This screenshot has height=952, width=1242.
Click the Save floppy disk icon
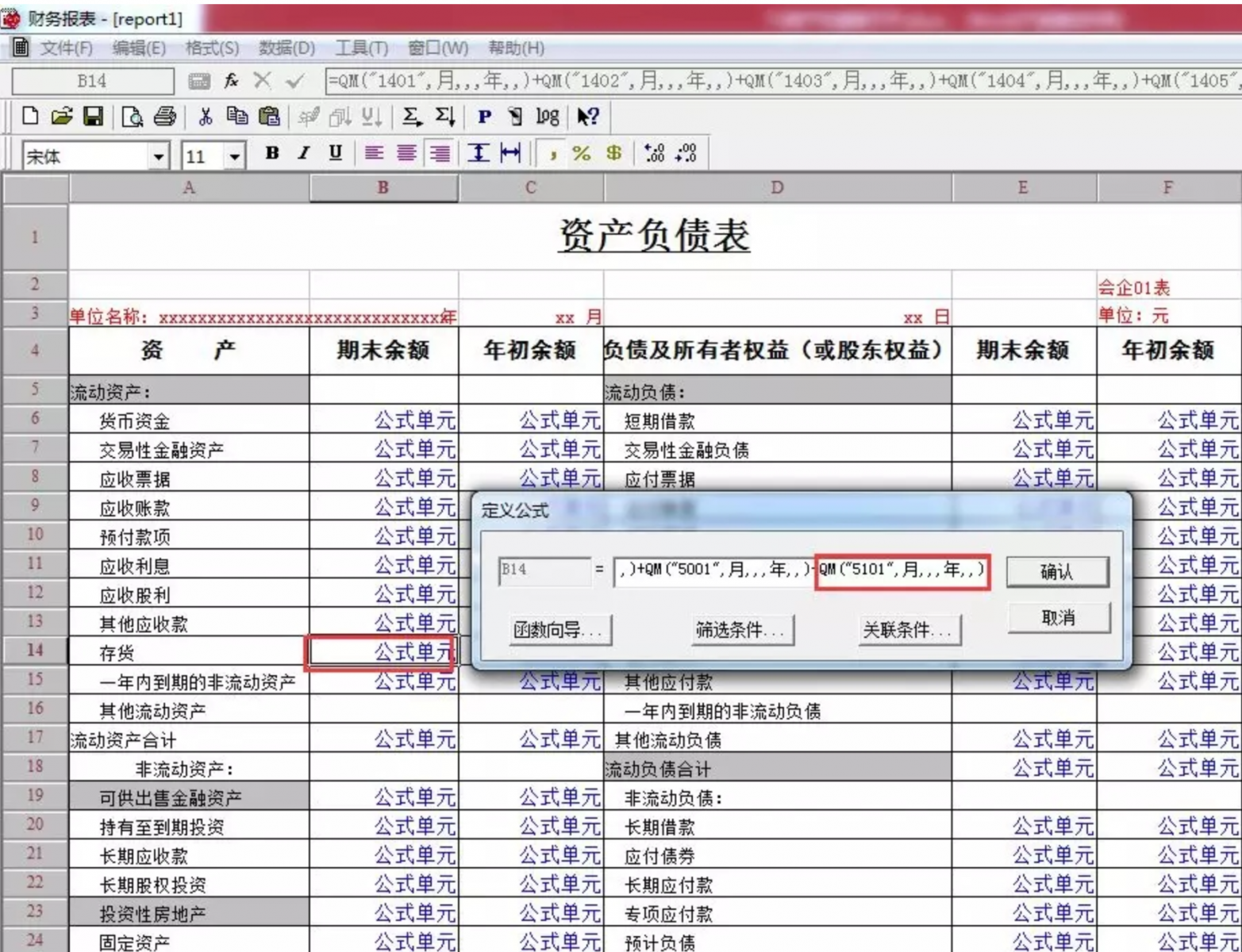[93, 117]
